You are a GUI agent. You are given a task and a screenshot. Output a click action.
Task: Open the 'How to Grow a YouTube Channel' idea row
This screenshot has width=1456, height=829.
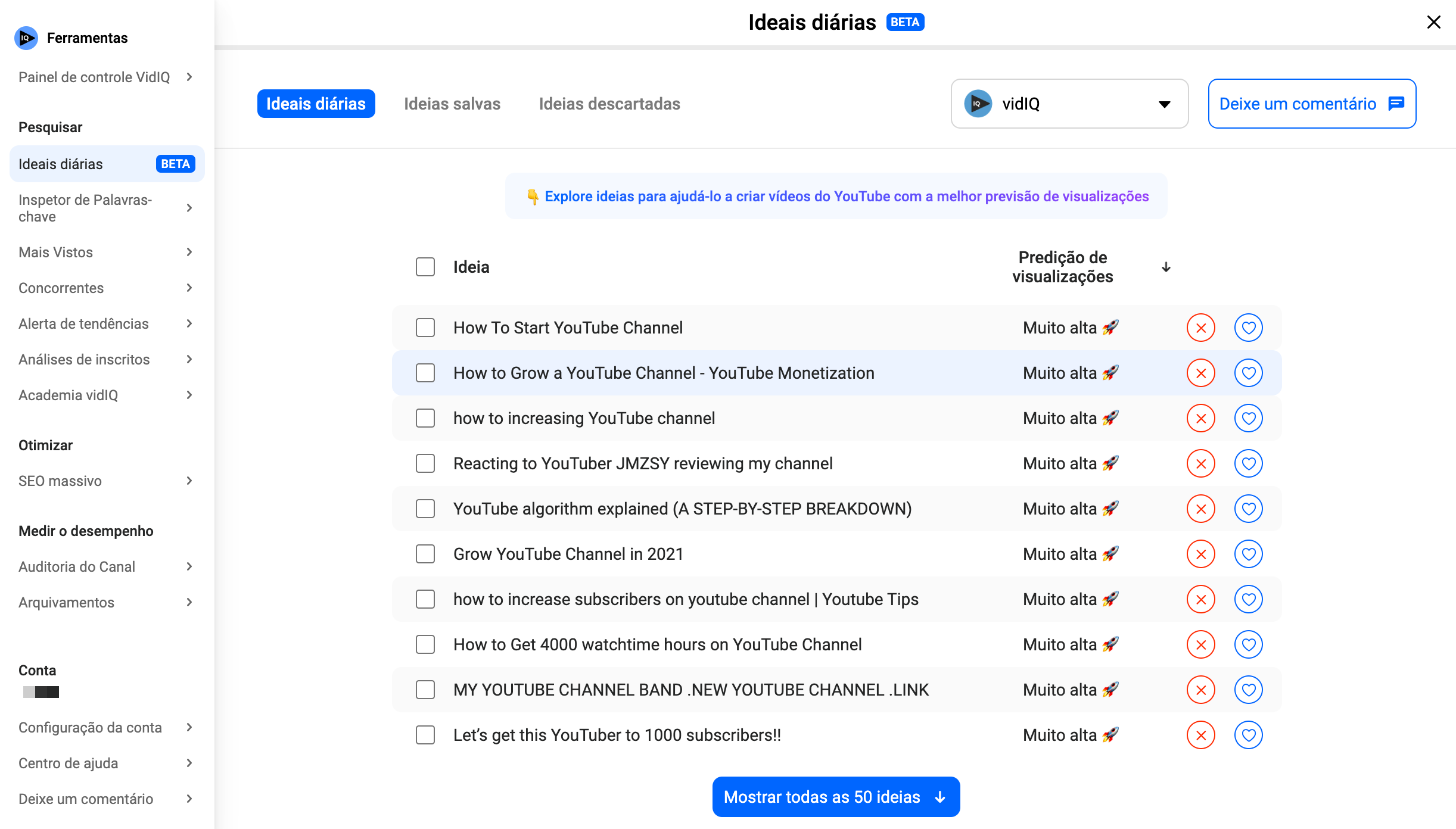[x=663, y=373]
